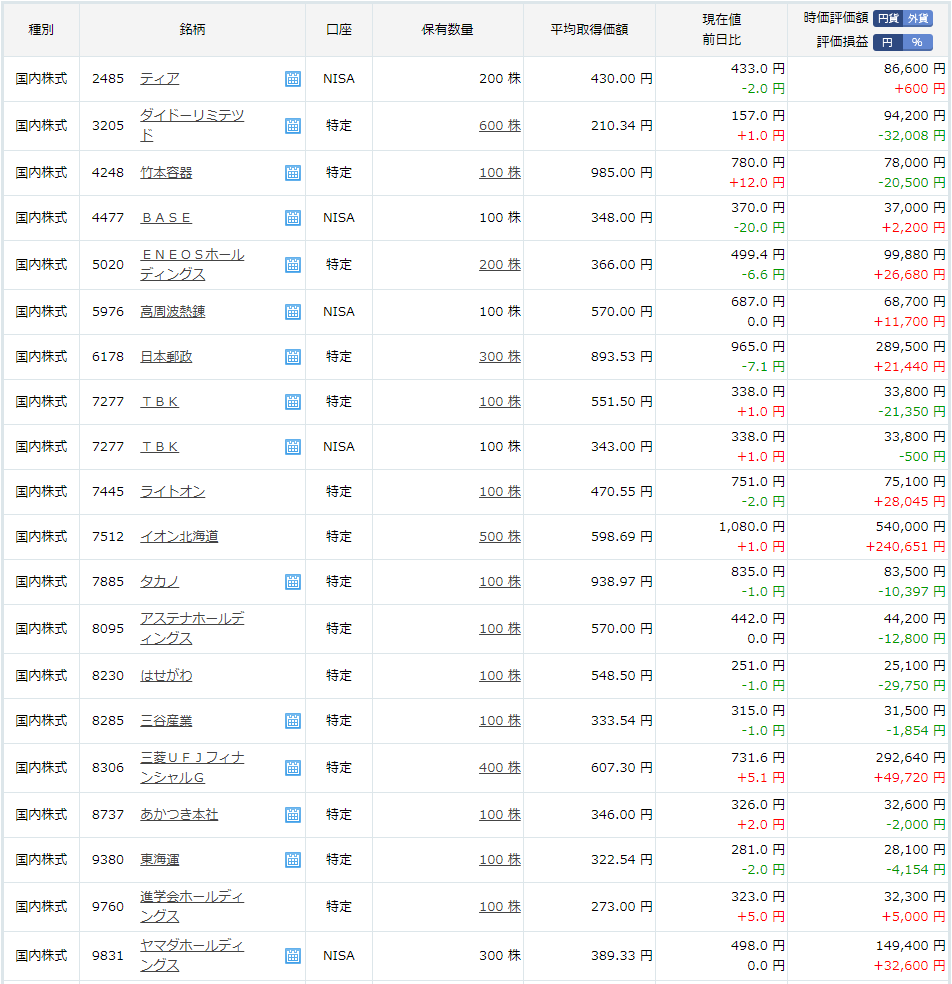952x984 pixels.
Task: Open the イオン北海道 stock link
Action: tap(179, 537)
